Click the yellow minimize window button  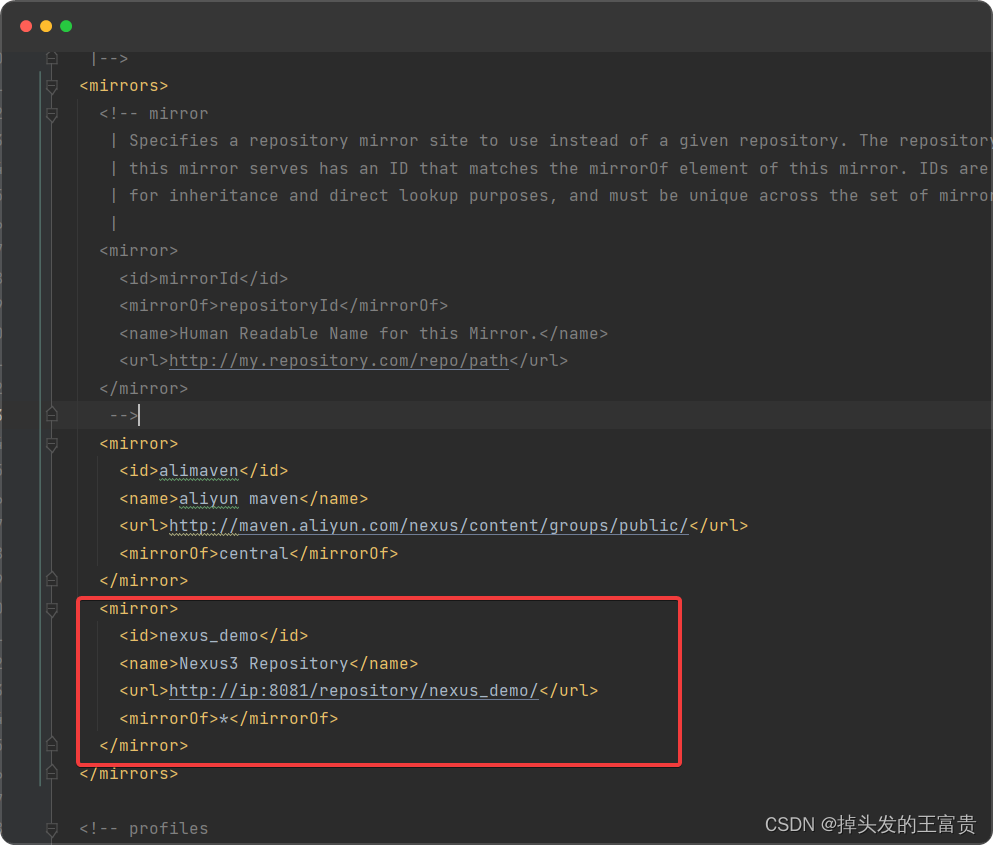46,26
